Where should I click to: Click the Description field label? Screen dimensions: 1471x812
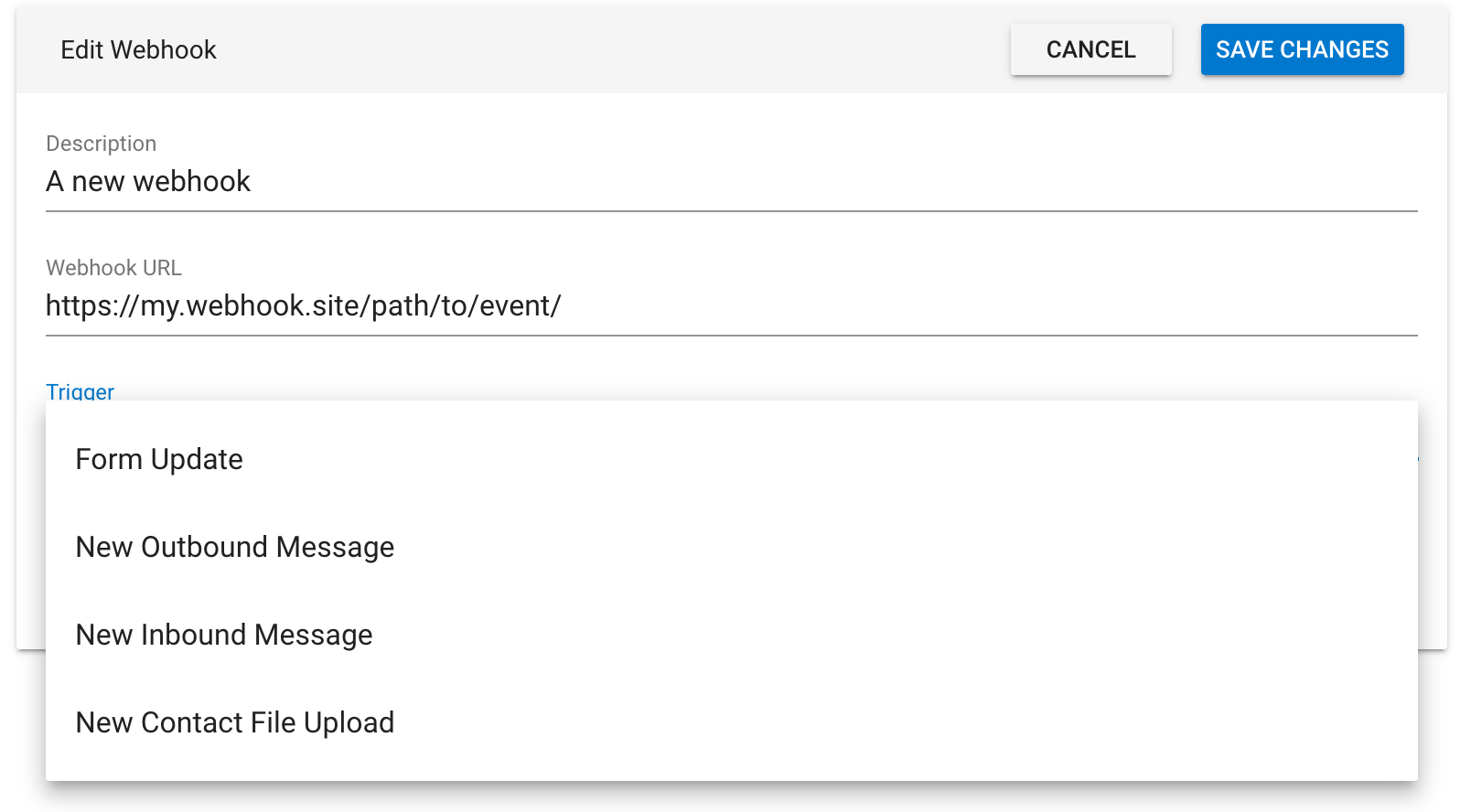point(102,144)
